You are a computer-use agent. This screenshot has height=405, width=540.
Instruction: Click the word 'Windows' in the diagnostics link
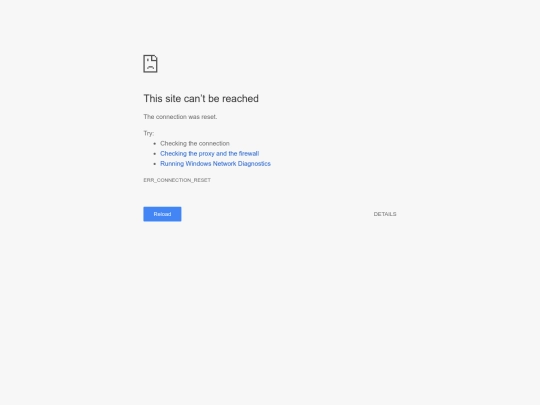[198, 164]
